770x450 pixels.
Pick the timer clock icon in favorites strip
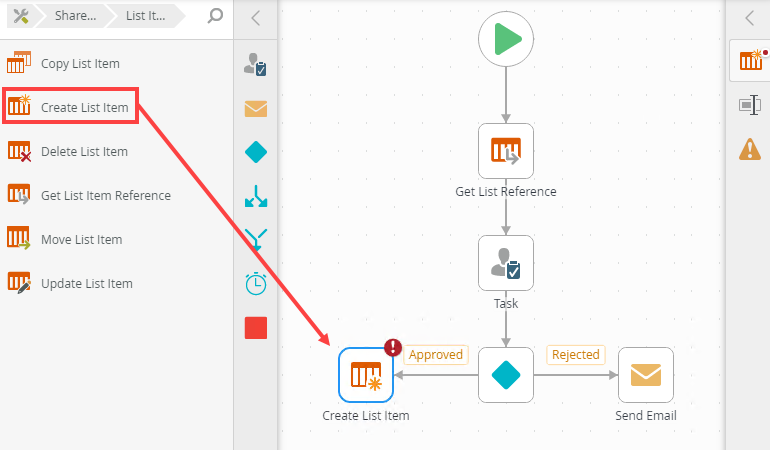[256, 283]
